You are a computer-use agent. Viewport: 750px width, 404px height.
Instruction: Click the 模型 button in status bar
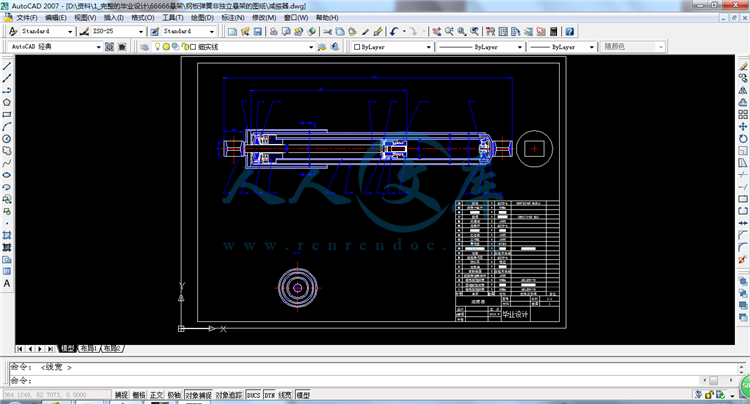click(x=303, y=395)
